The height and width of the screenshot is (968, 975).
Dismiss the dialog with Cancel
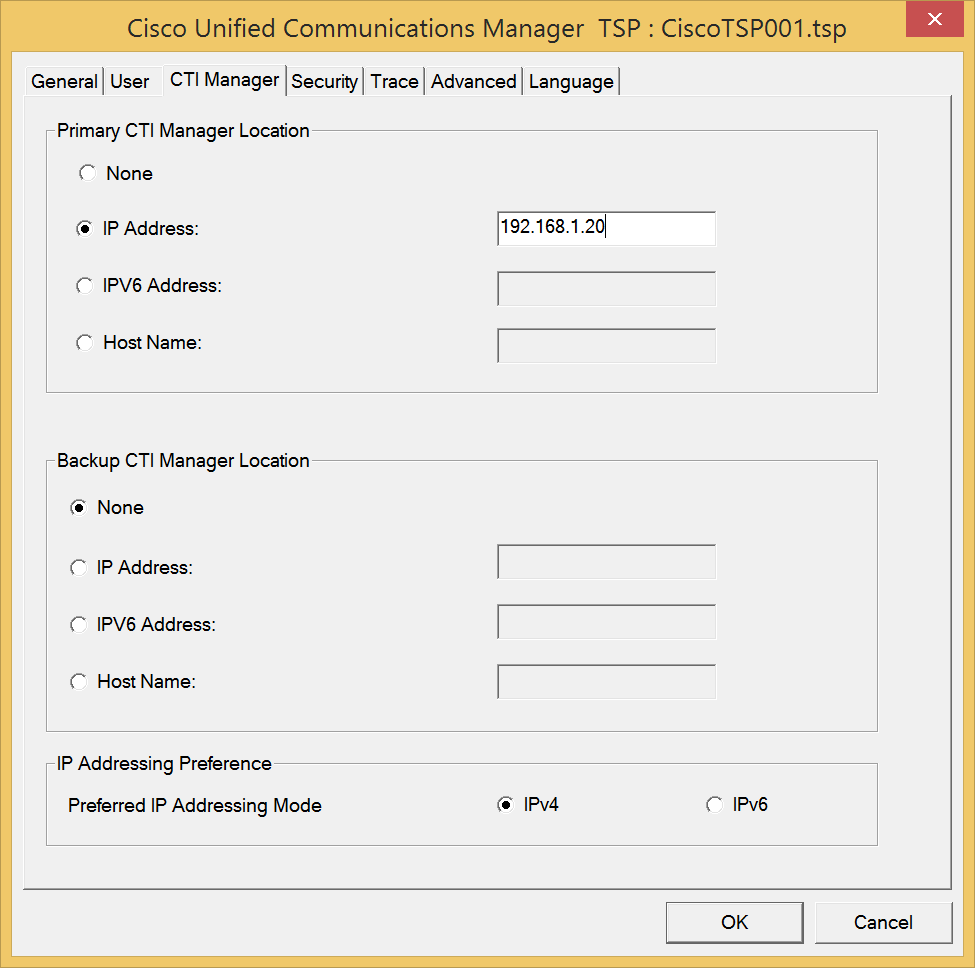[x=884, y=923]
